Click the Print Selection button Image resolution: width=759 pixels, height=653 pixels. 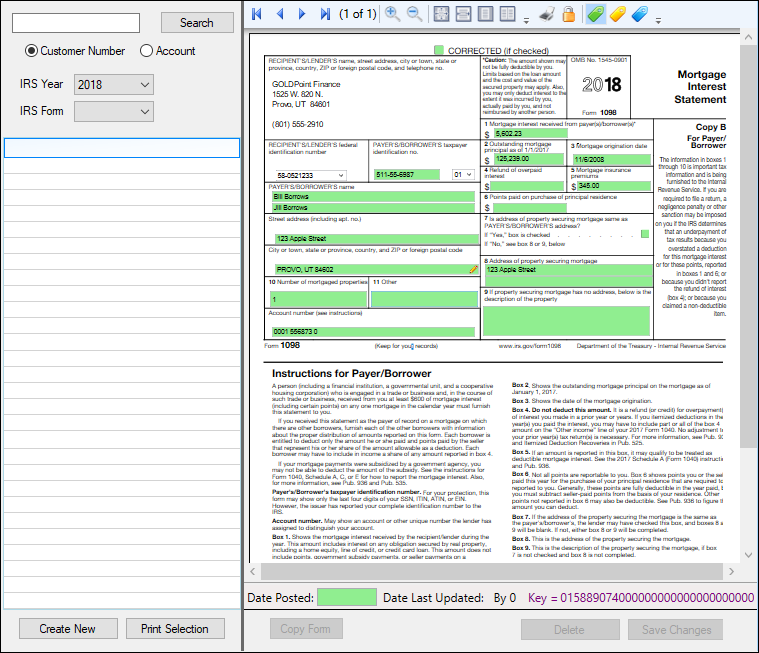click(x=175, y=629)
